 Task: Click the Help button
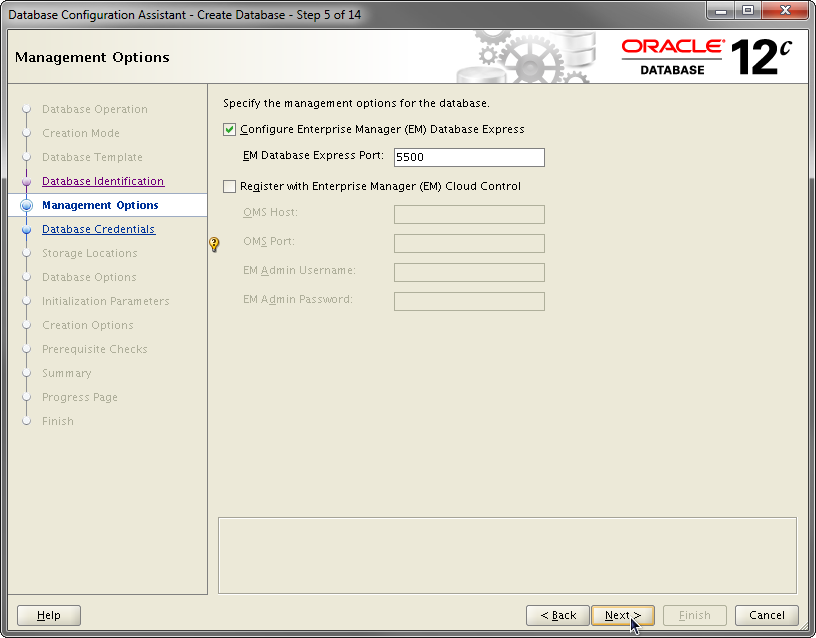pyautogui.click(x=49, y=615)
